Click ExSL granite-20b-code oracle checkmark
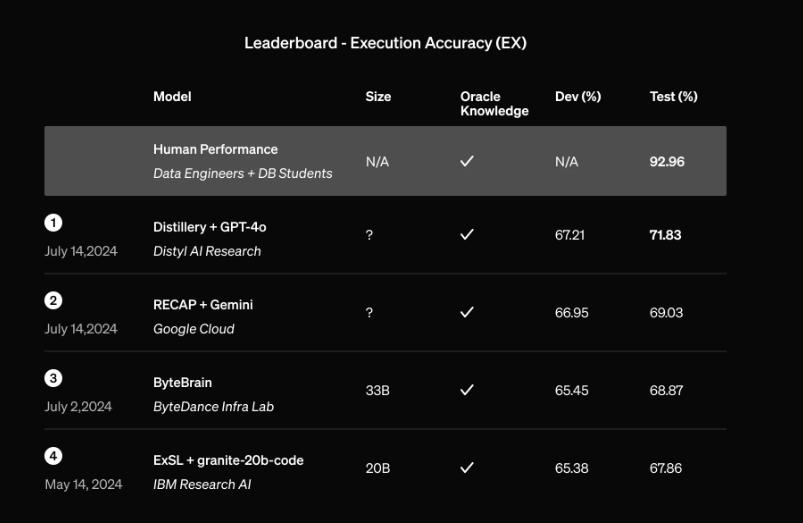The height and width of the screenshot is (523, 803). (x=467, y=468)
